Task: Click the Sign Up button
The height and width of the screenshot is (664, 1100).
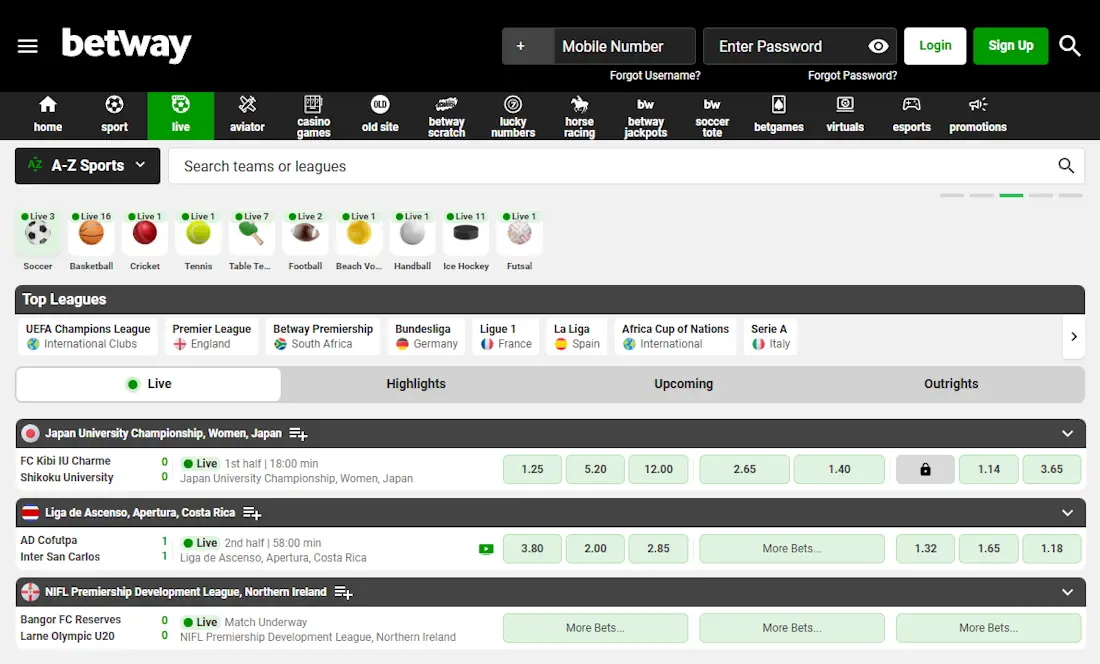Action: 1010,46
